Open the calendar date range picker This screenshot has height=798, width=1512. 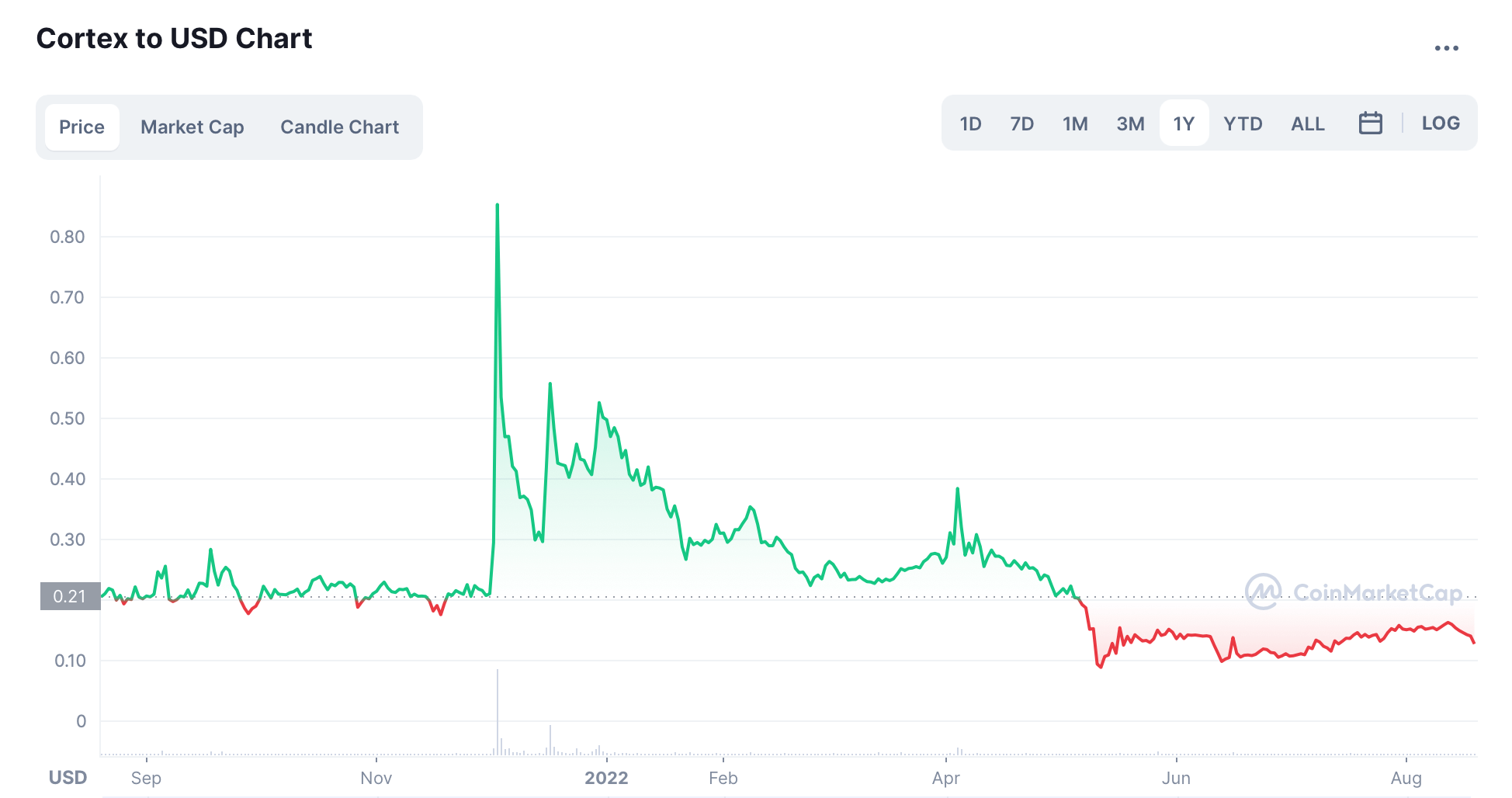[x=1370, y=123]
